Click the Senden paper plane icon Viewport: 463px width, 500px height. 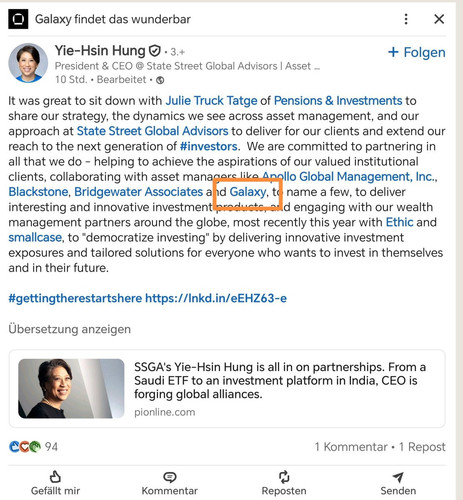[x=398, y=477]
